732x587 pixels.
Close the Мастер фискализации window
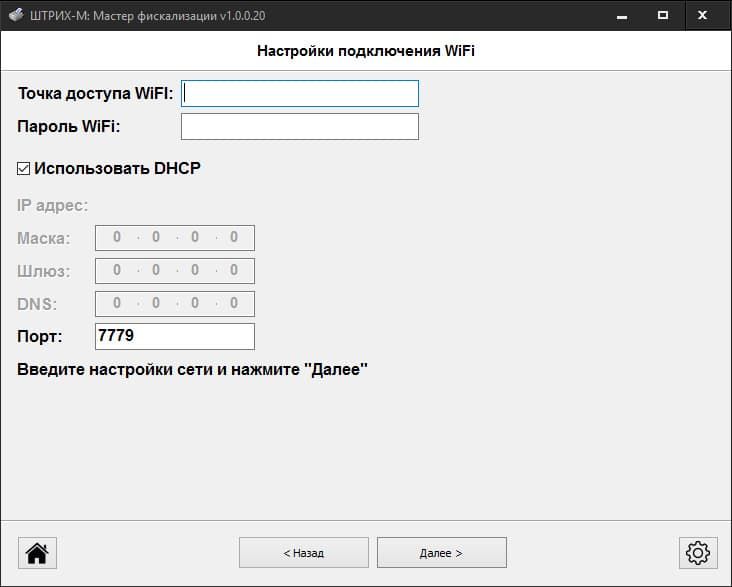tap(703, 15)
